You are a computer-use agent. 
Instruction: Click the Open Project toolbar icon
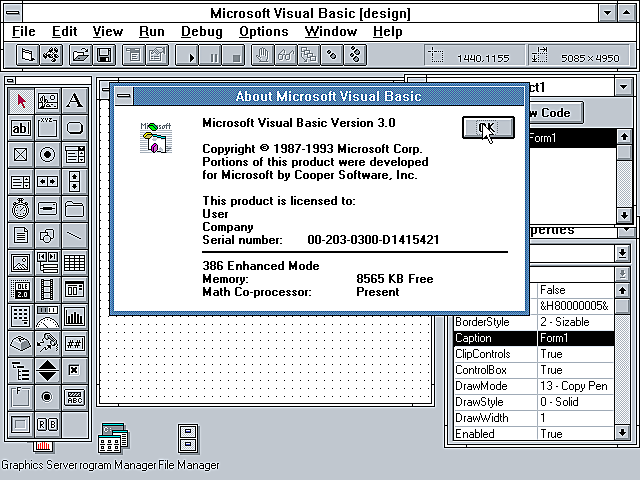[80, 55]
